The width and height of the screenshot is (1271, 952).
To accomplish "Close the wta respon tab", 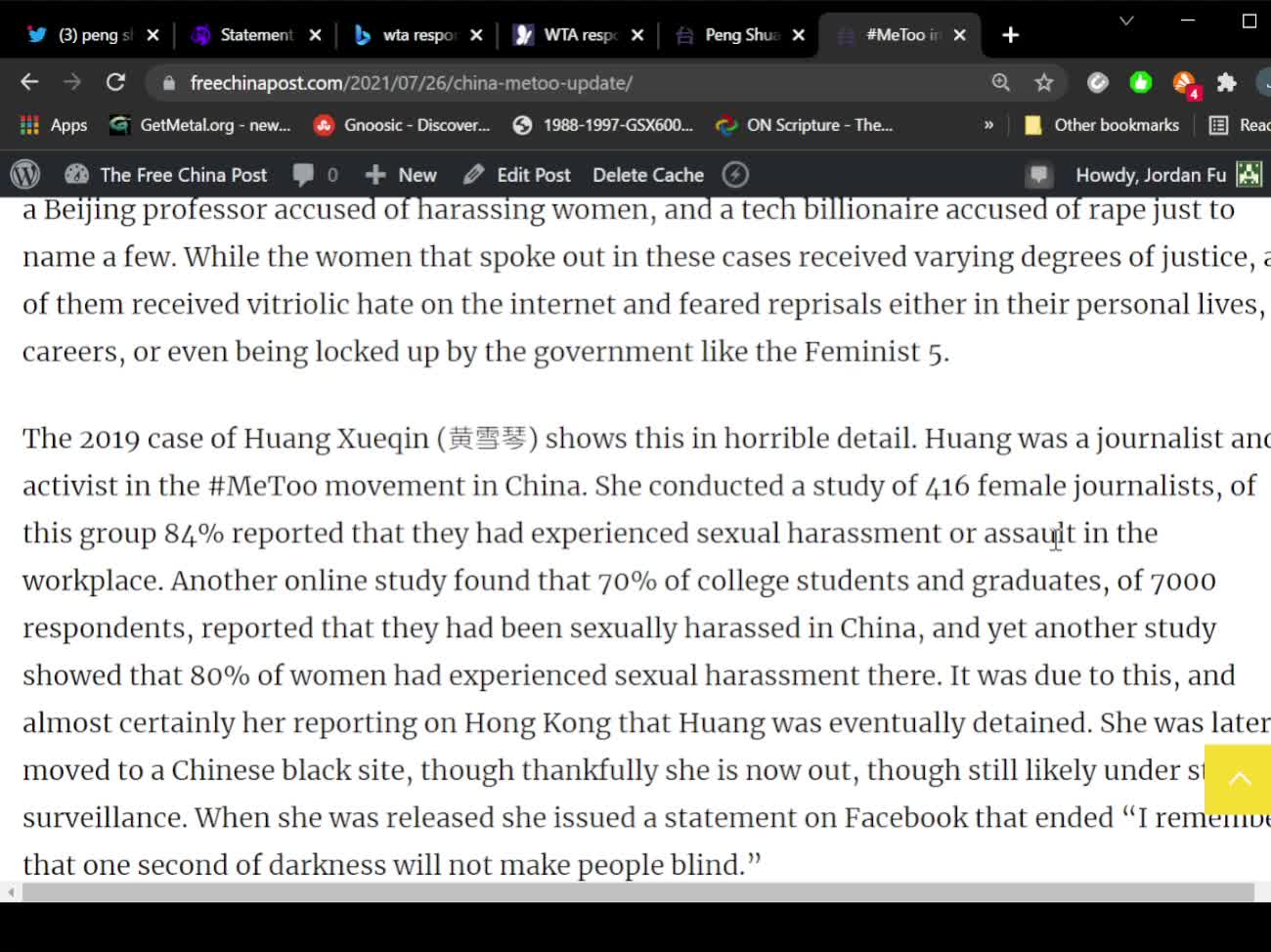I will coord(476,35).
